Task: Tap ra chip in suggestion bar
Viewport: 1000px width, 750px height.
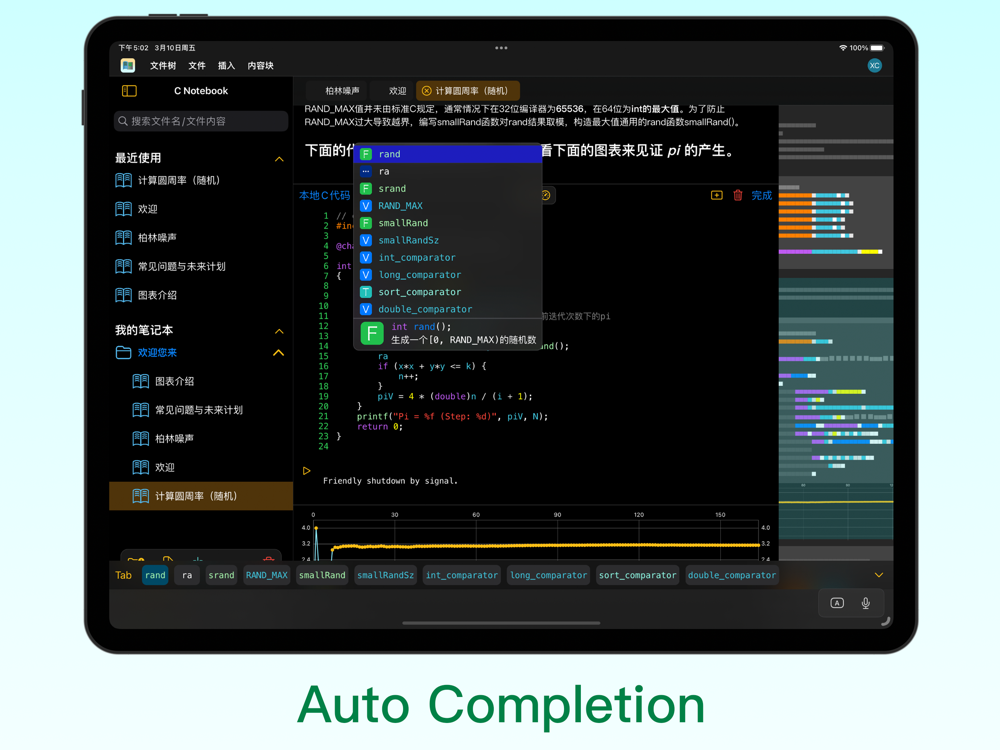Action: [187, 575]
